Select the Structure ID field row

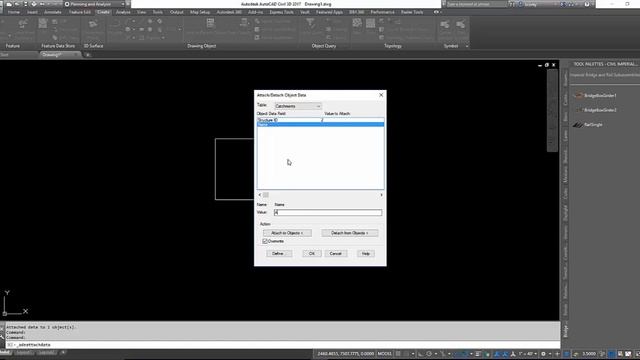tap(320, 120)
